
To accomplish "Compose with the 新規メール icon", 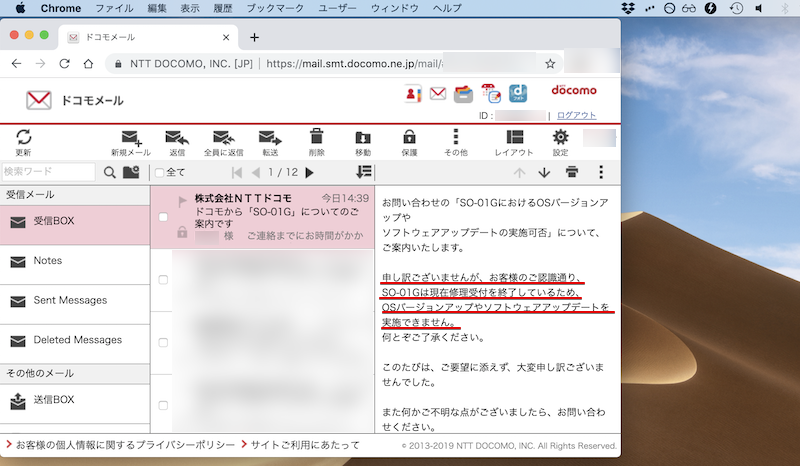I will coord(131,138).
